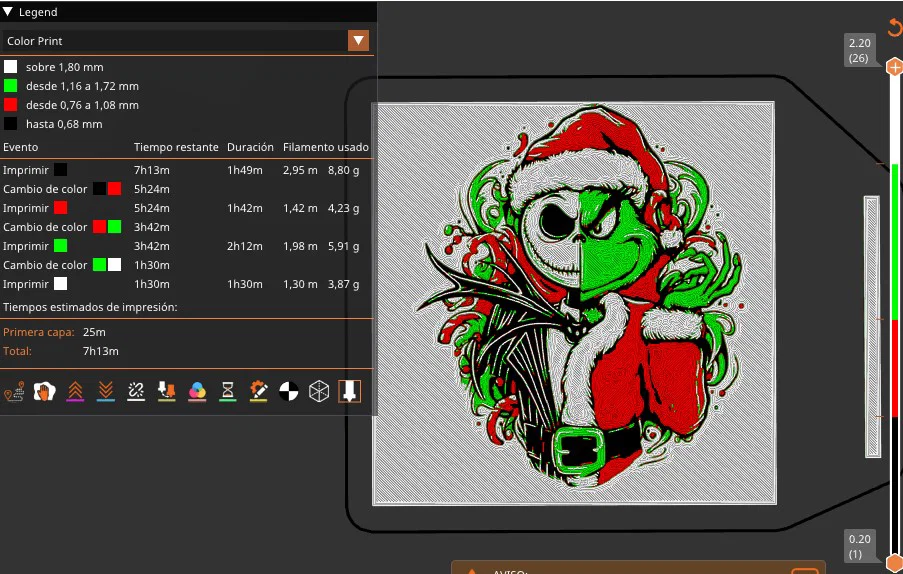The image size is (903, 574).
Task: Toggle travel moves visibility icon
Action: click(14, 391)
